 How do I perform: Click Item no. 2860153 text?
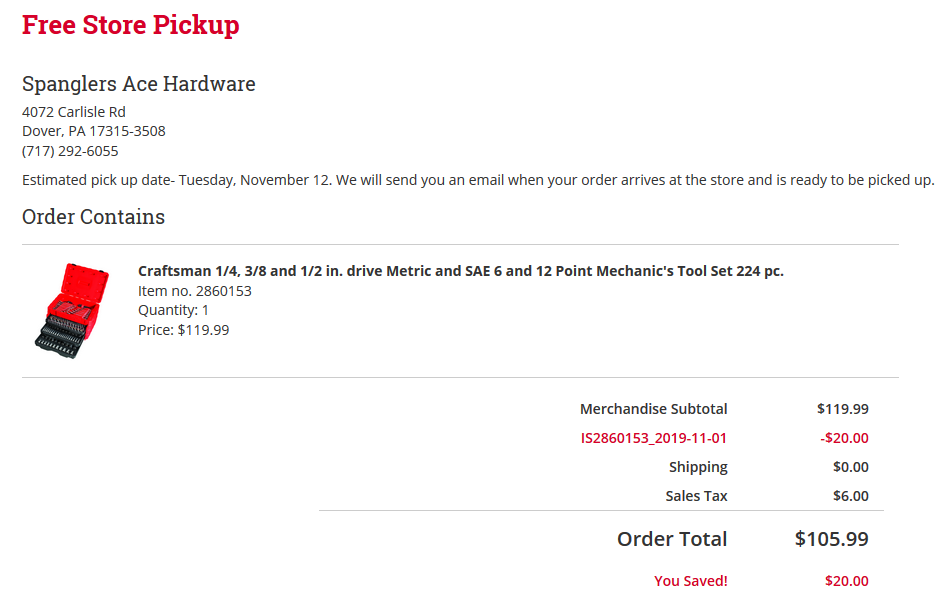coord(194,291)
